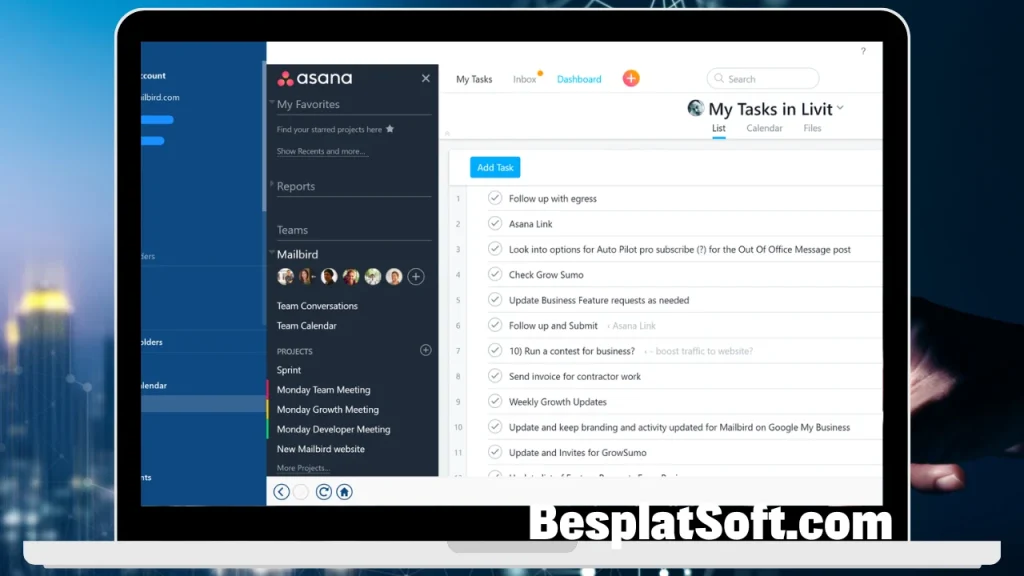Viewport: 1024px width, 576px height.
Task: Mark the Check Grow Sumo task complete
Action: 494,274
